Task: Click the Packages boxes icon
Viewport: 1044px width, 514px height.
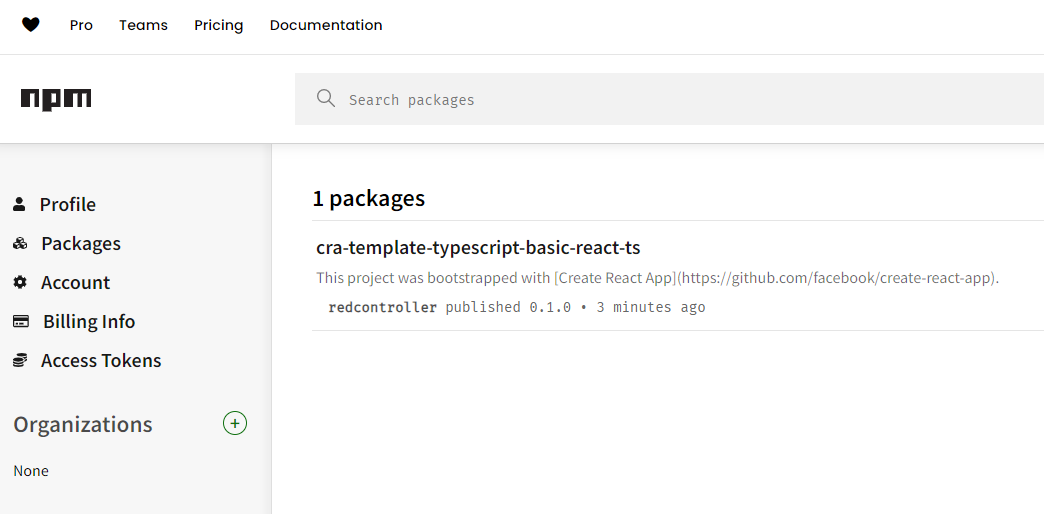Action: 20,244
